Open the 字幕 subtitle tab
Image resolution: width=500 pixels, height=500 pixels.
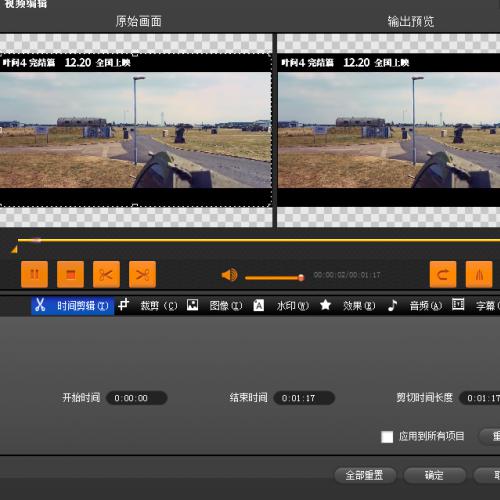pyautogui.click(x=476, y=306)
